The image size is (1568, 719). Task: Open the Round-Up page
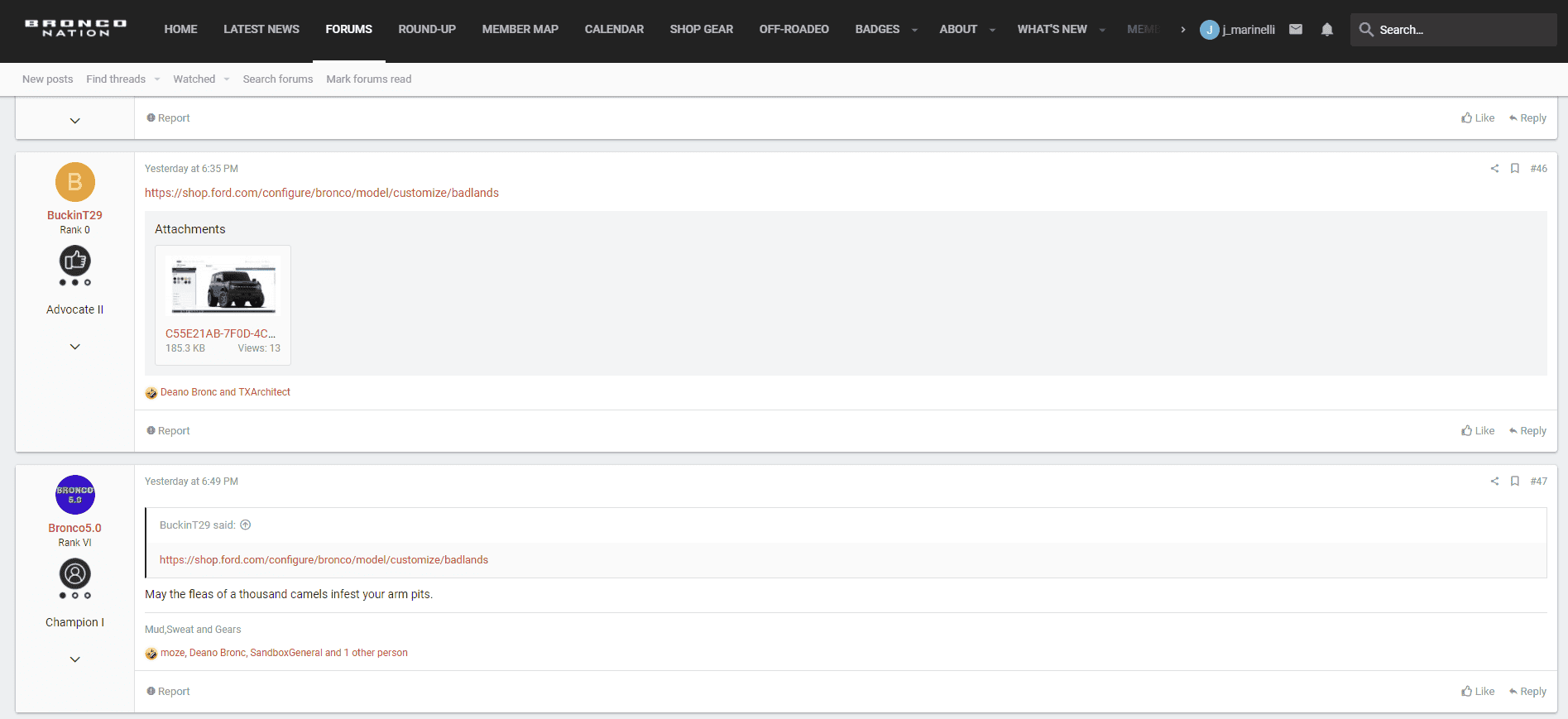[x=427, y=30]
